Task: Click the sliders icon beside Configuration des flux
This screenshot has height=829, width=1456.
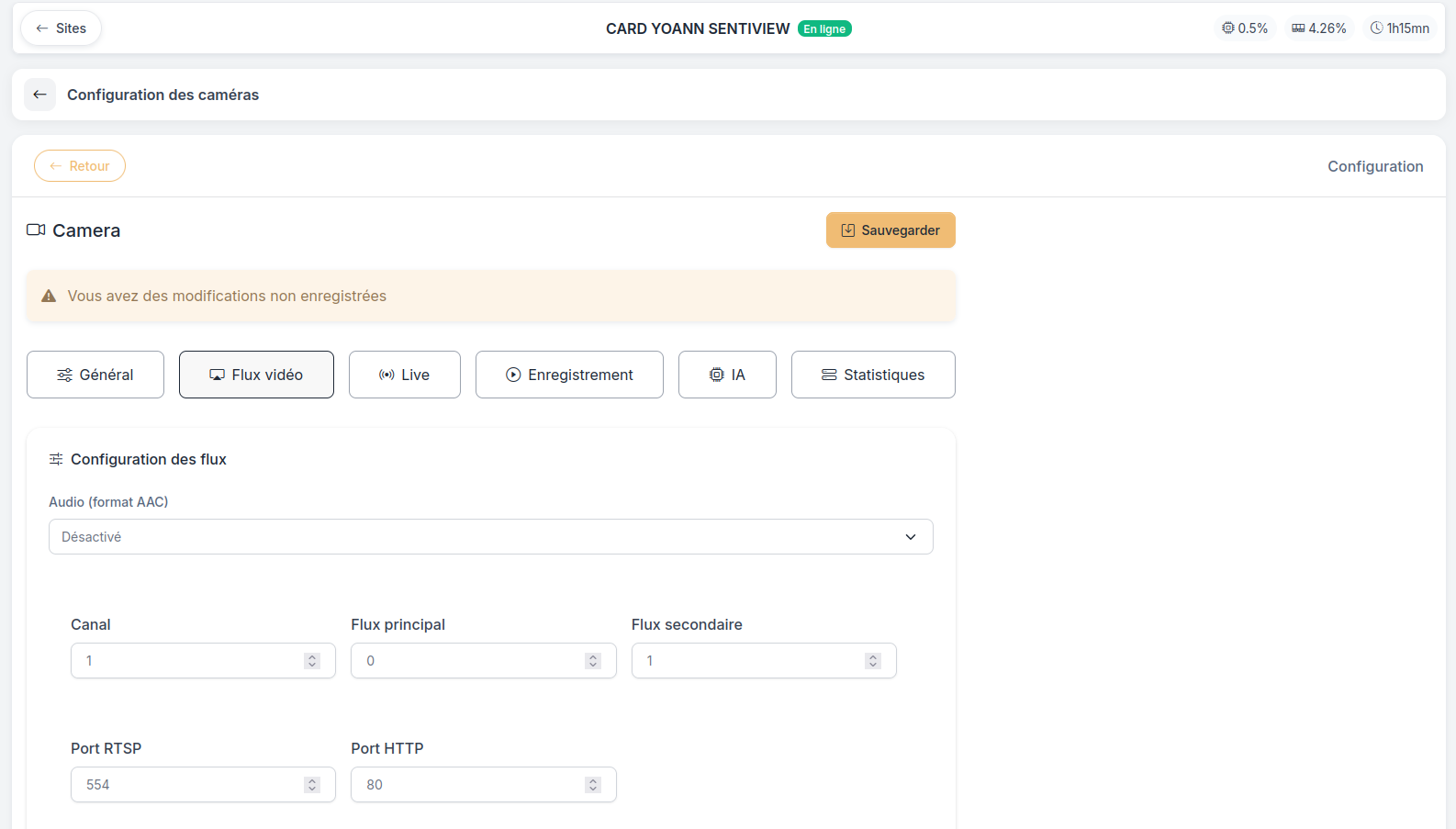Action: pyautogui.click(x=56, y=459)
